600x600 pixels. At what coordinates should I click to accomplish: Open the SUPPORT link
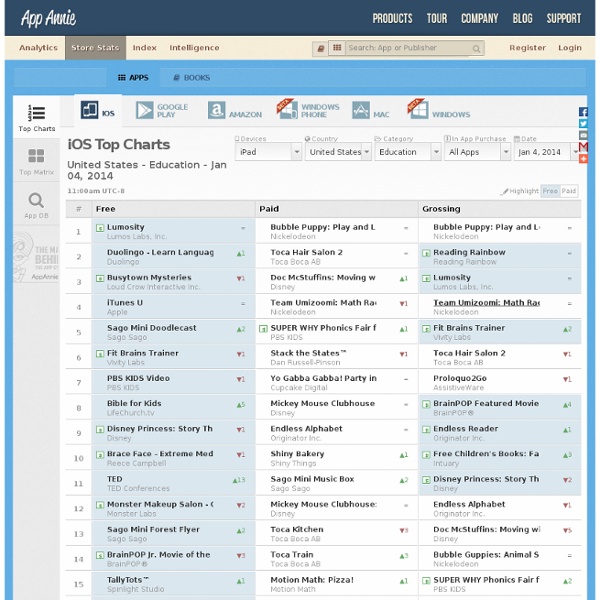pos(564,18)
